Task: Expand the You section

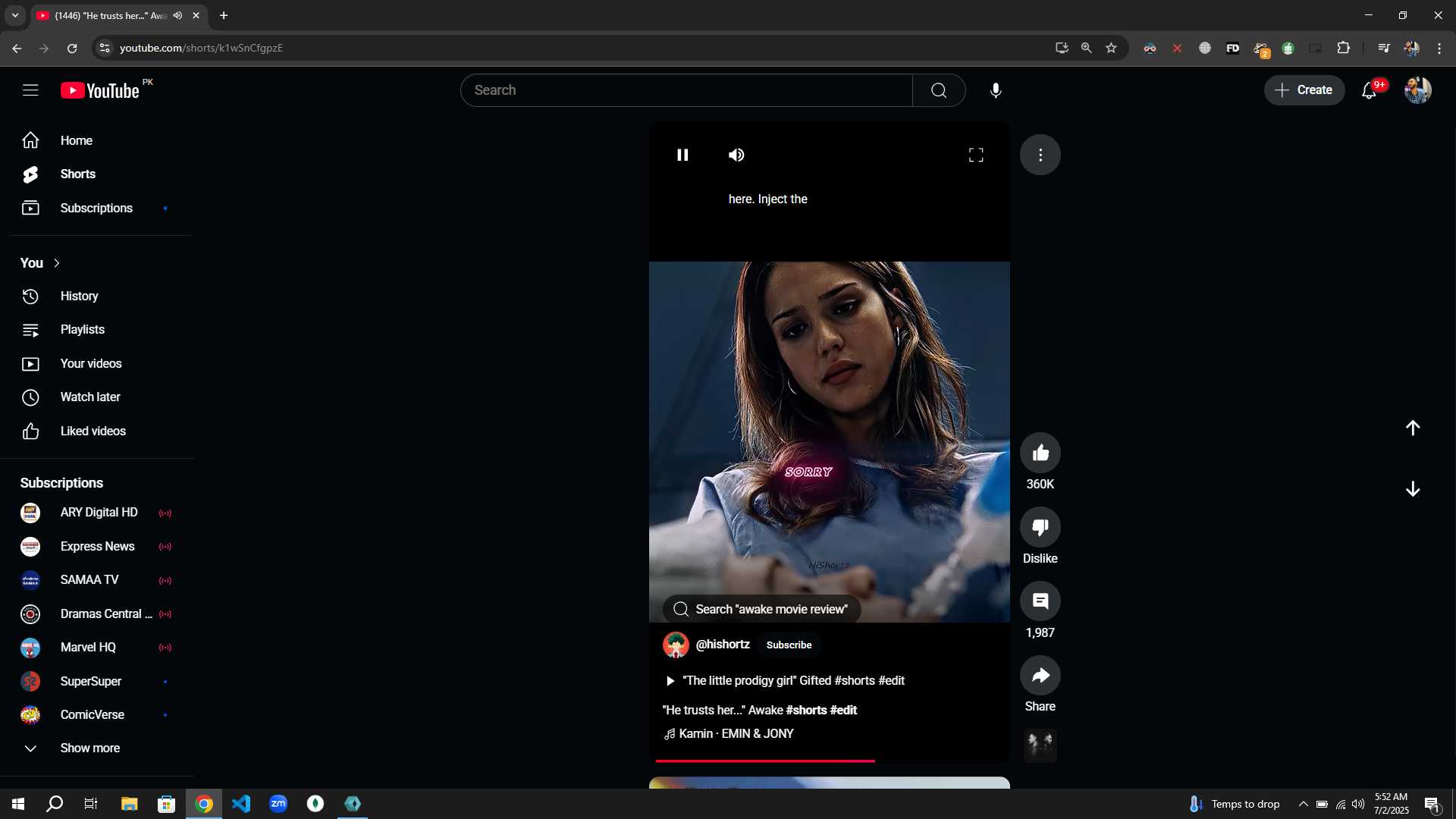Action: [x=40, y=263]
